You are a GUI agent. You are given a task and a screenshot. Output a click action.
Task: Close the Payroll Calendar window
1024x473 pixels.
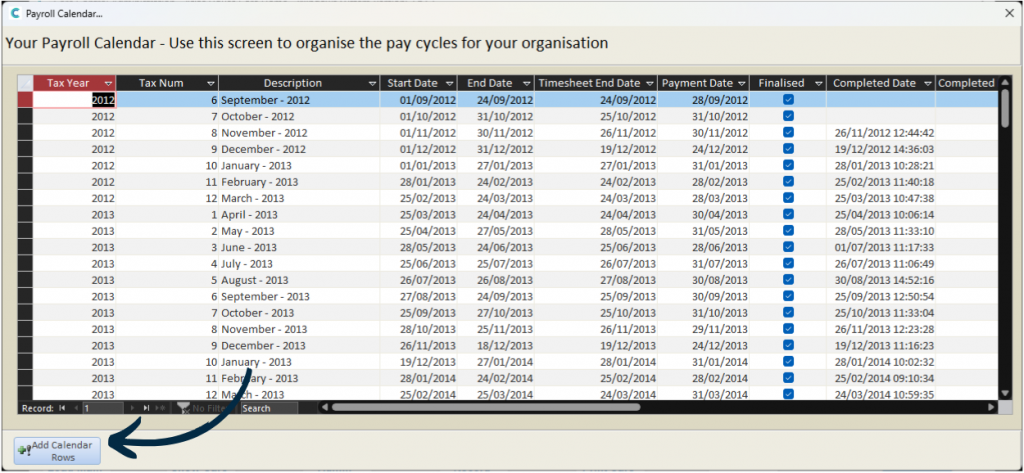click(1008, 15)
